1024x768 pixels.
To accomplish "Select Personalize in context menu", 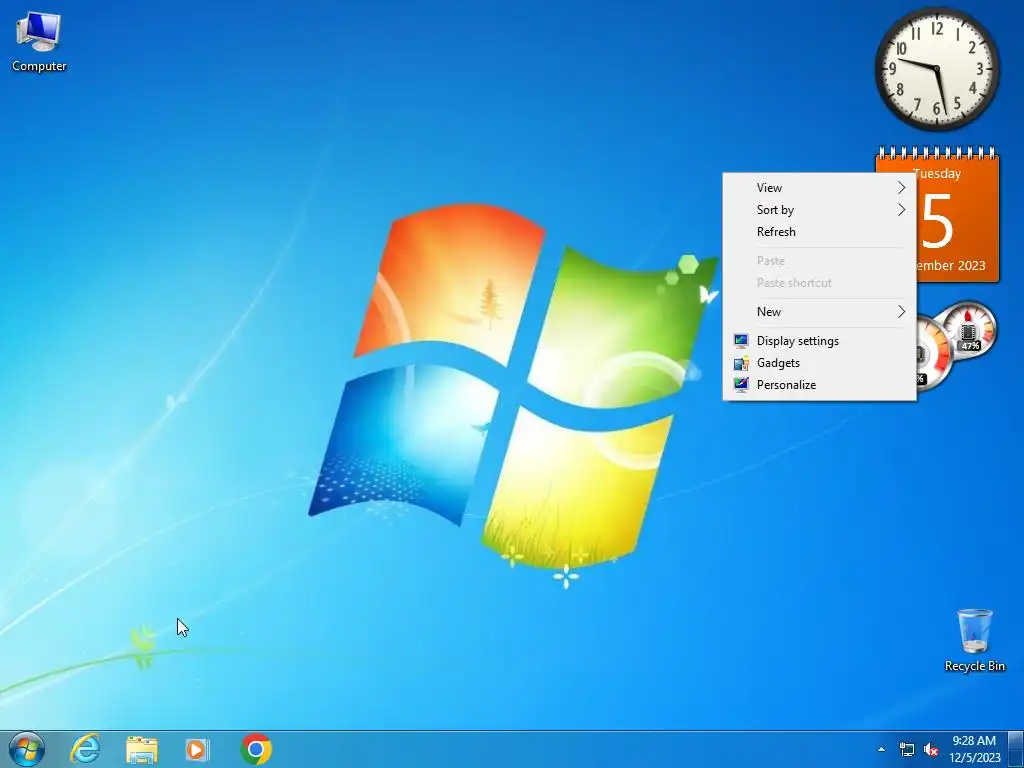I will coord(819,385).
